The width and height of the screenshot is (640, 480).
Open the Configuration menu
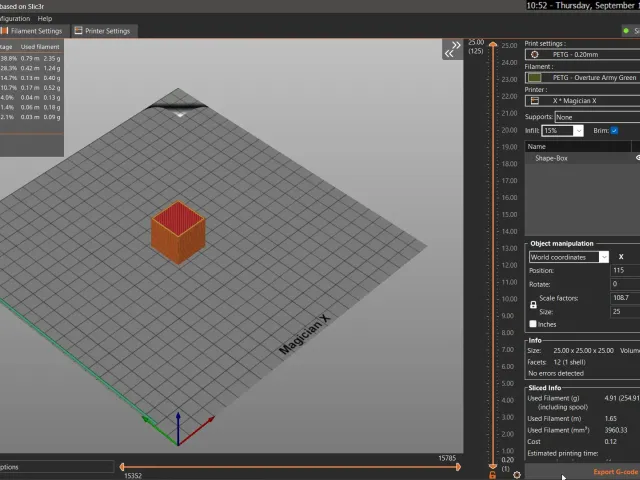(x=15, y=19)
